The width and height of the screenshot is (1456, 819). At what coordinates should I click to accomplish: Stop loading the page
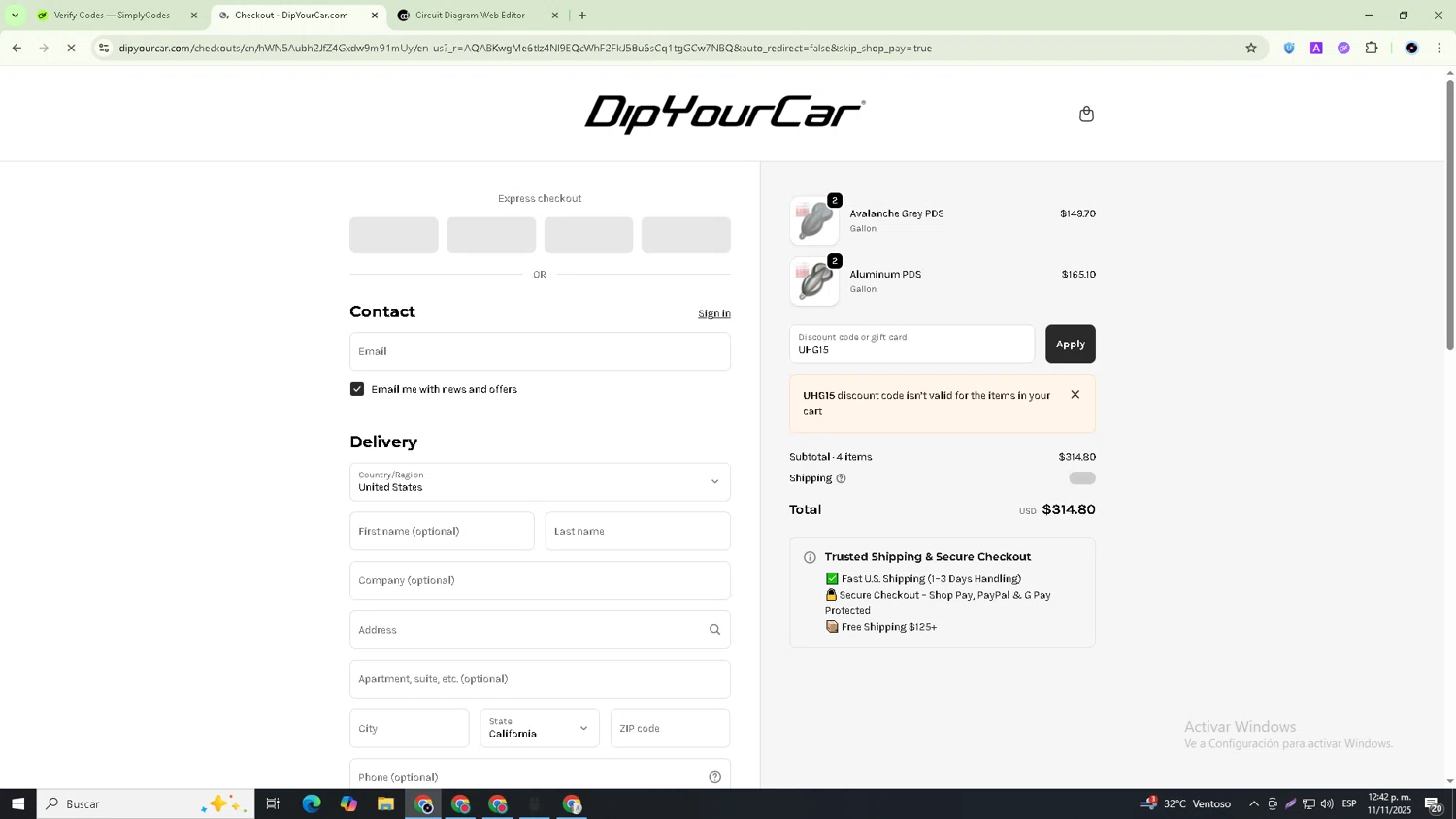pos(71,48)
